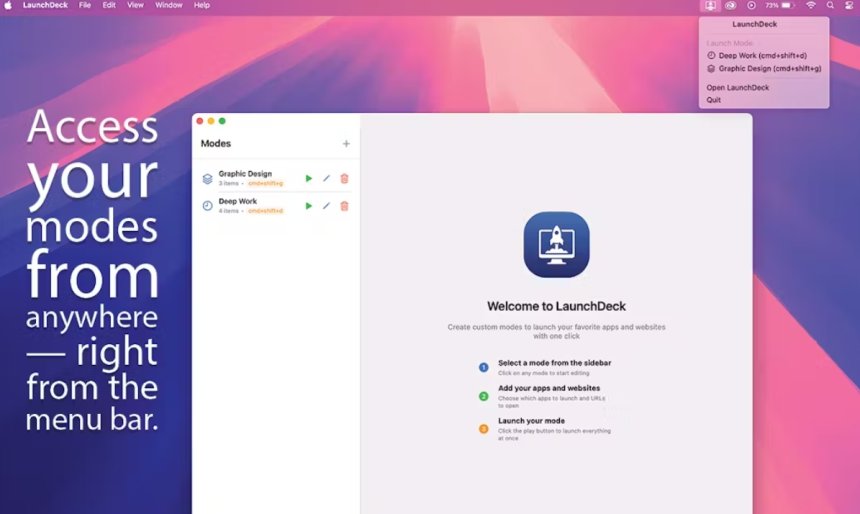The height and width of the screenshot is (514, 860).
Task: Open the File menu
Action: [84, 5]
